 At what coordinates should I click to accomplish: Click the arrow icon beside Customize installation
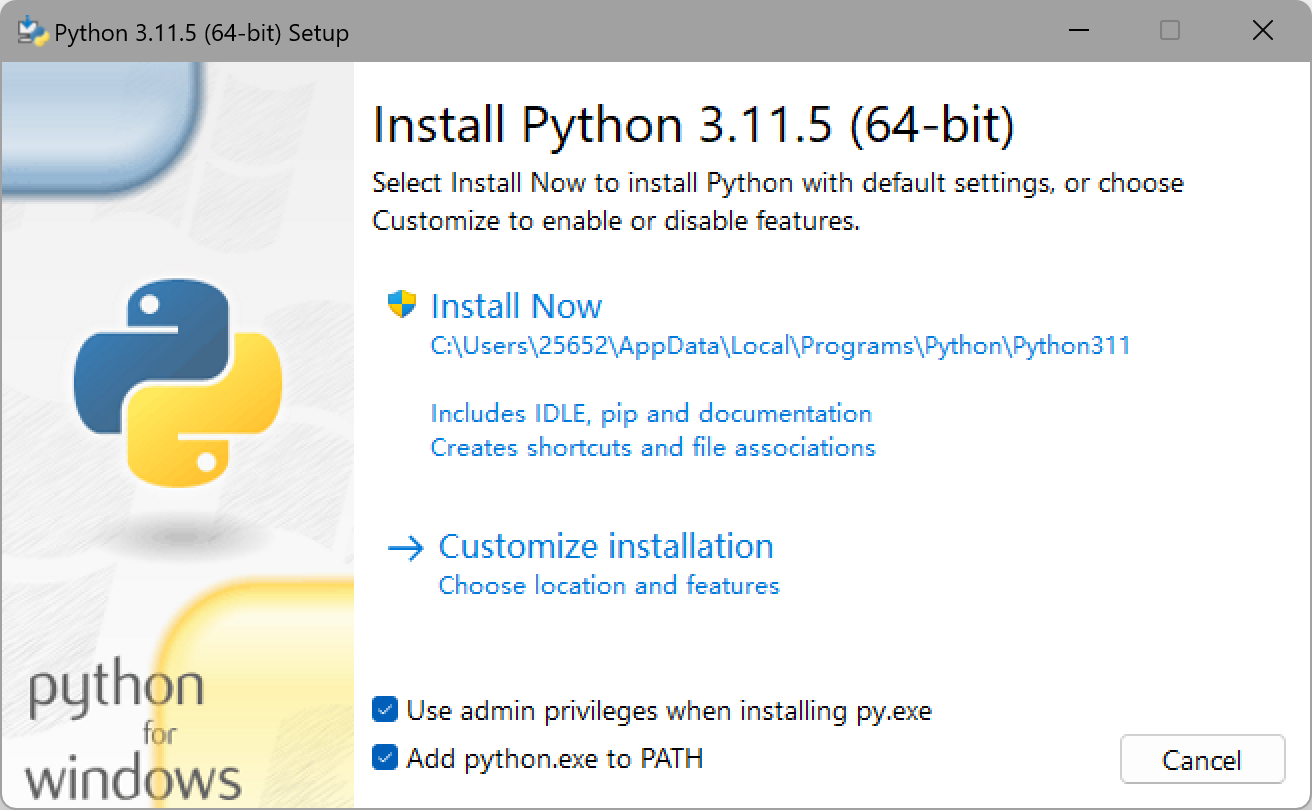click(x=405, y=548)
